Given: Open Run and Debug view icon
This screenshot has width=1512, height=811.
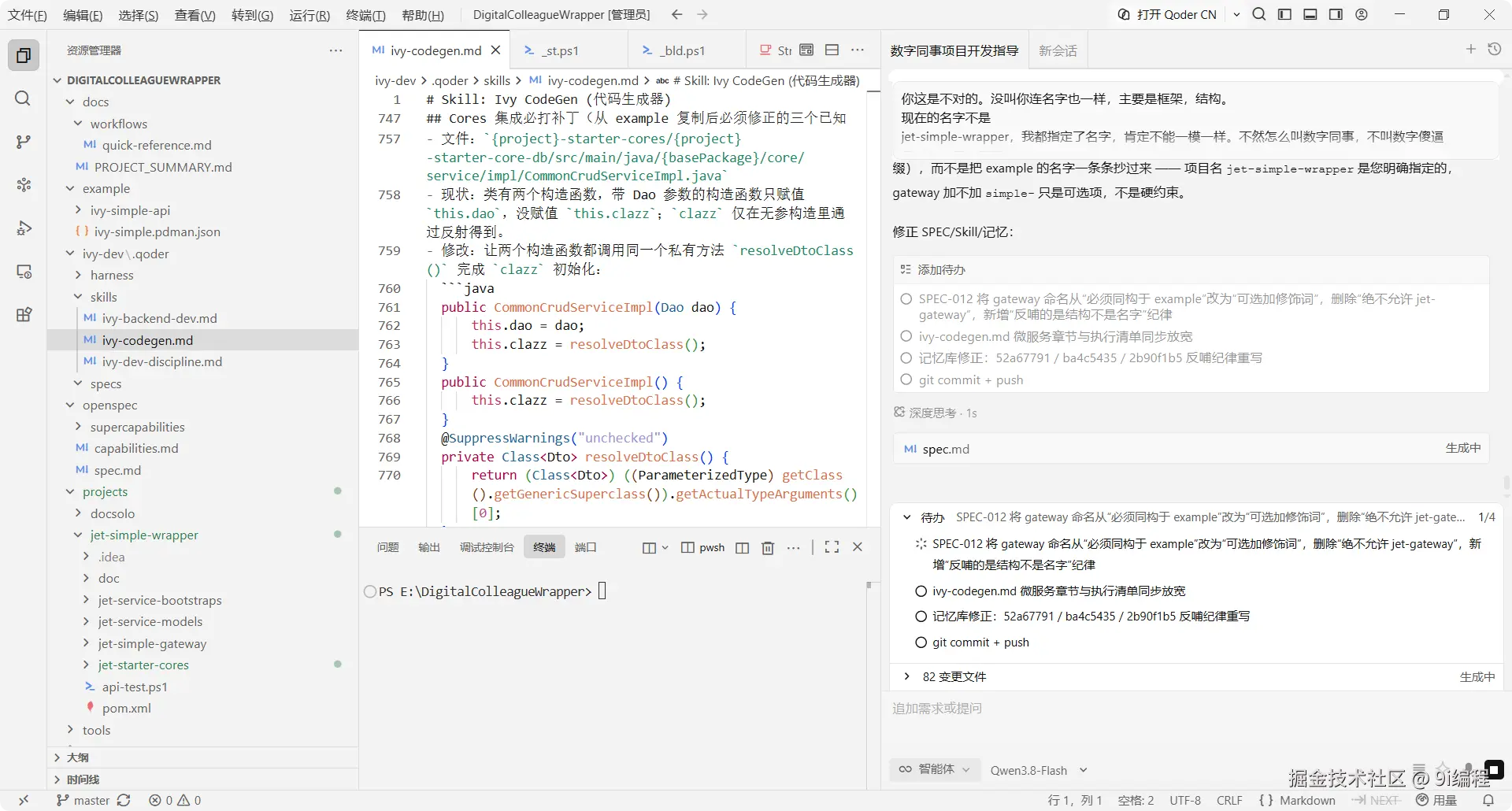Looking at the screenshot, I should pos(24,228).
